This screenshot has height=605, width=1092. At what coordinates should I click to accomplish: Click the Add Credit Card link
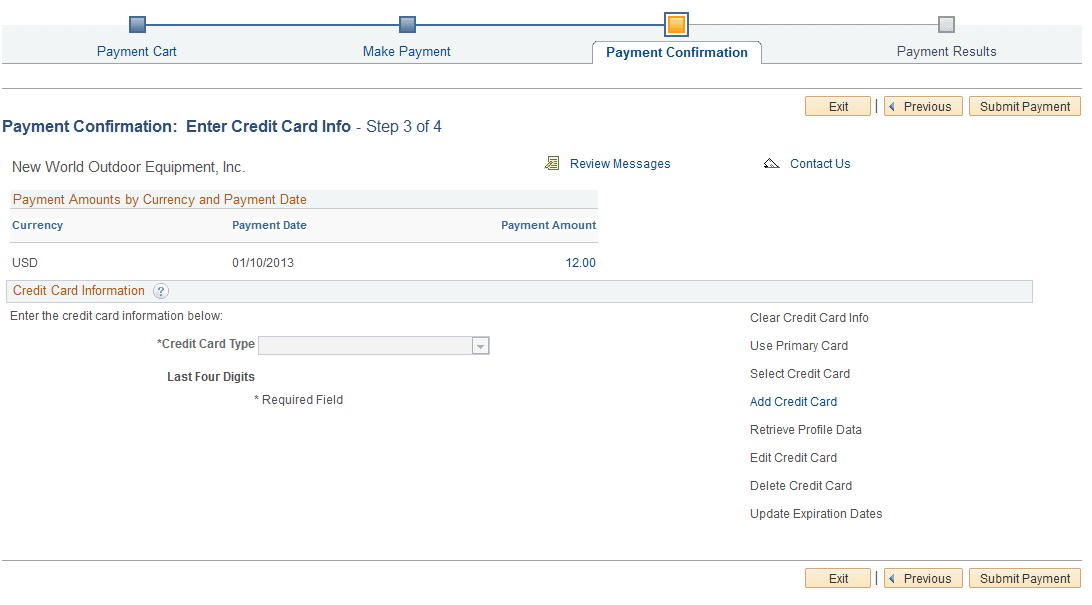coord(793,401)
